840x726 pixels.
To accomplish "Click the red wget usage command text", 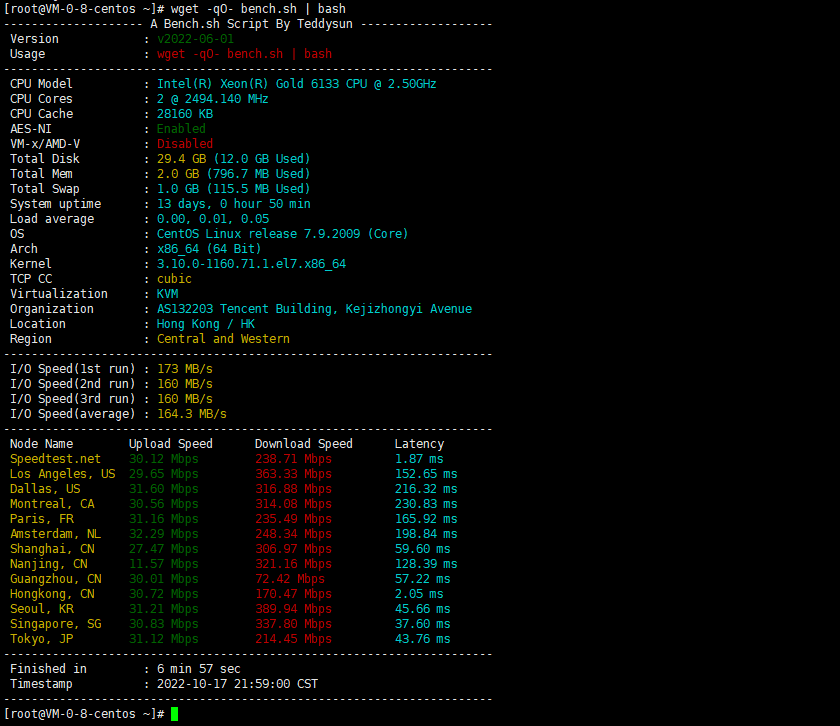I will pos(244,54).
